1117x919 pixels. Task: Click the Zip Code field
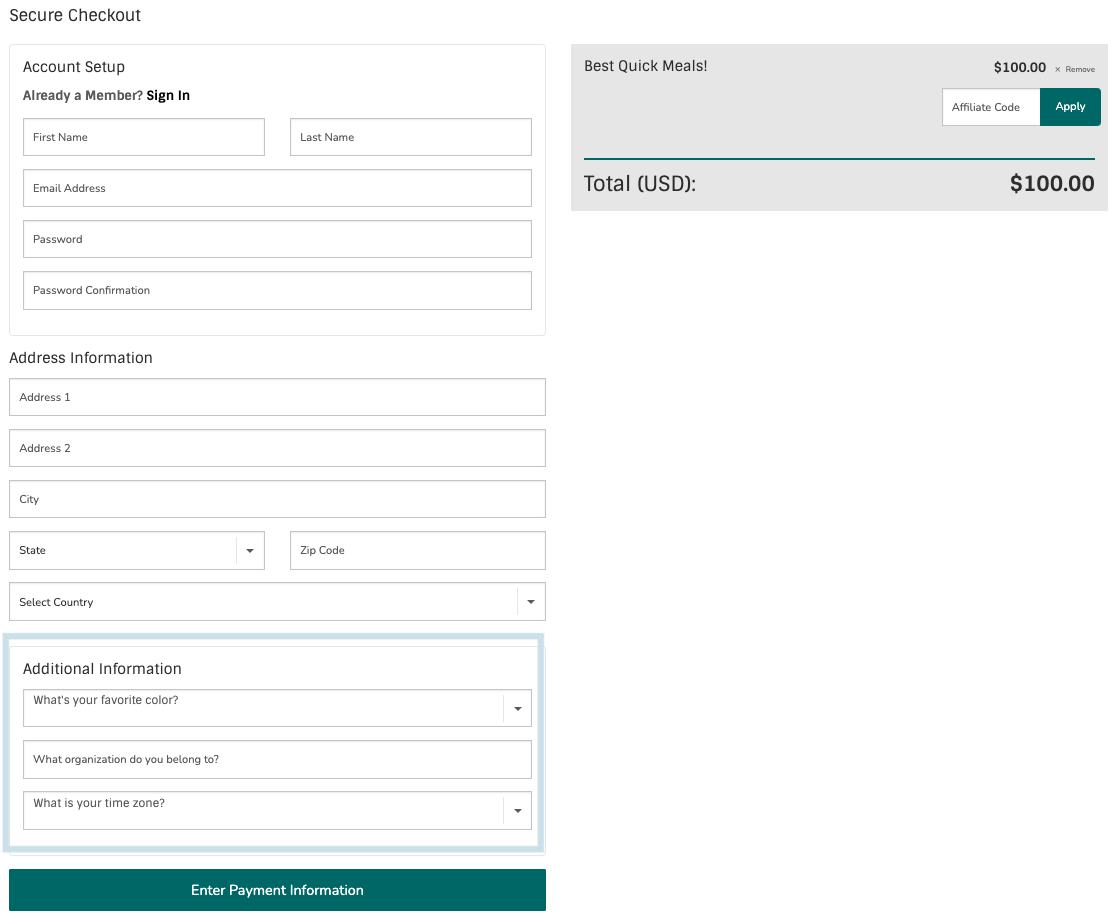[x=418, y=551]
